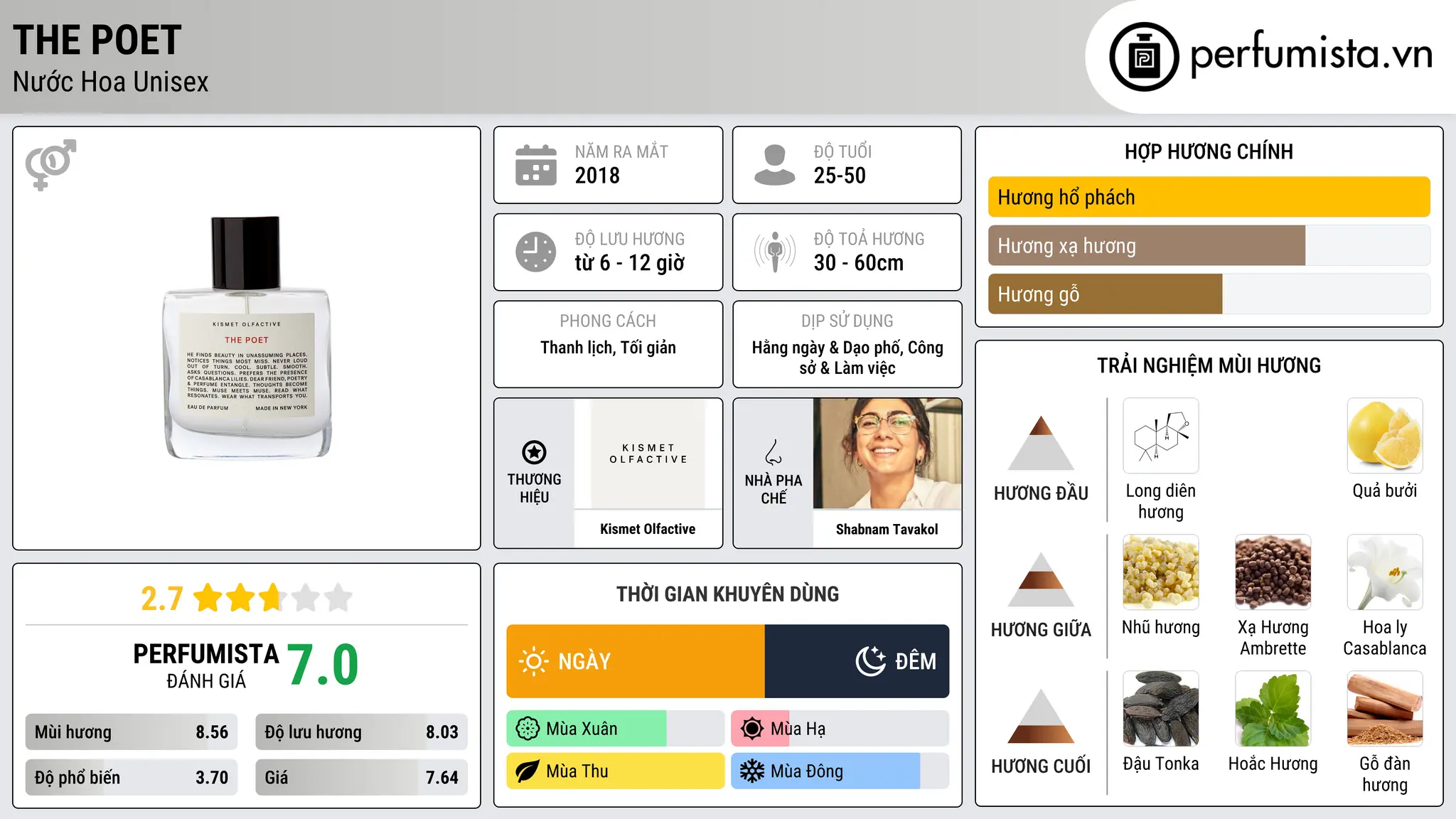
Task: Open the Hoắc Hương note image
Action: click(x=1273, y=709)
